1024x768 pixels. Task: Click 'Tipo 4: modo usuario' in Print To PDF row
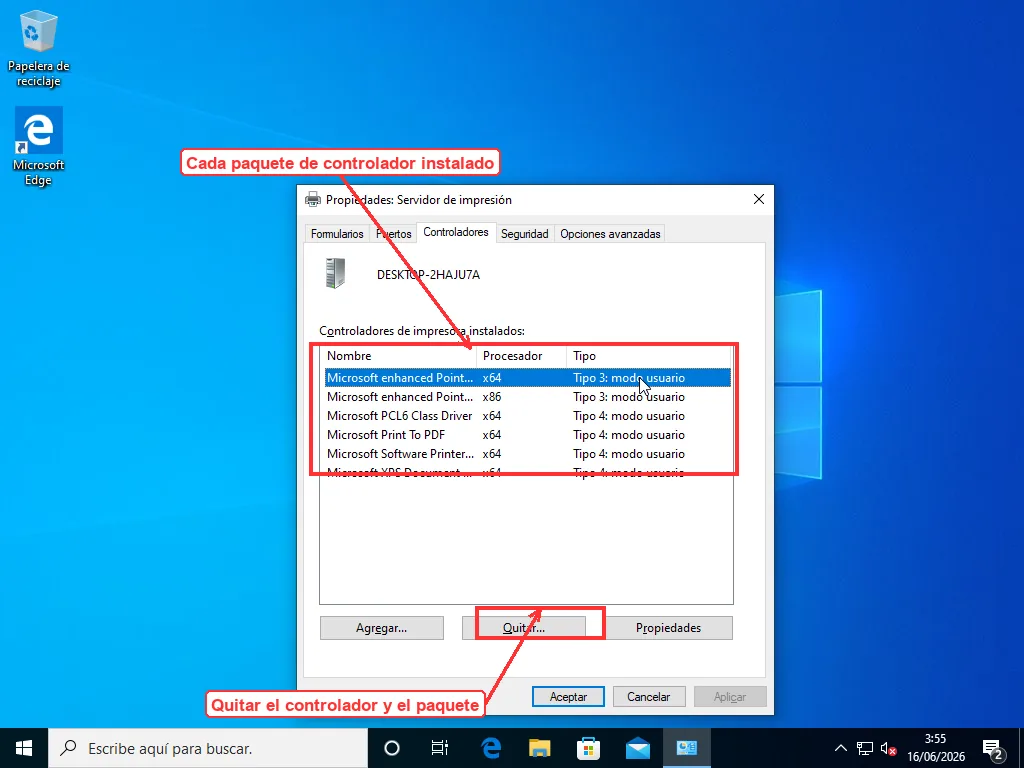pyautogui.click(x=629, y=434)
